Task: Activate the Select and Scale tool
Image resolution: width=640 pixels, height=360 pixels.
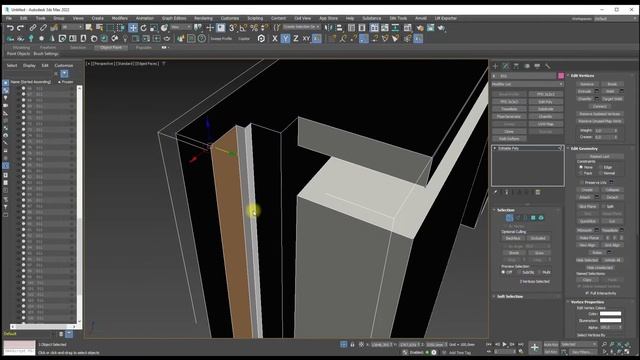Action: (153, 28)
